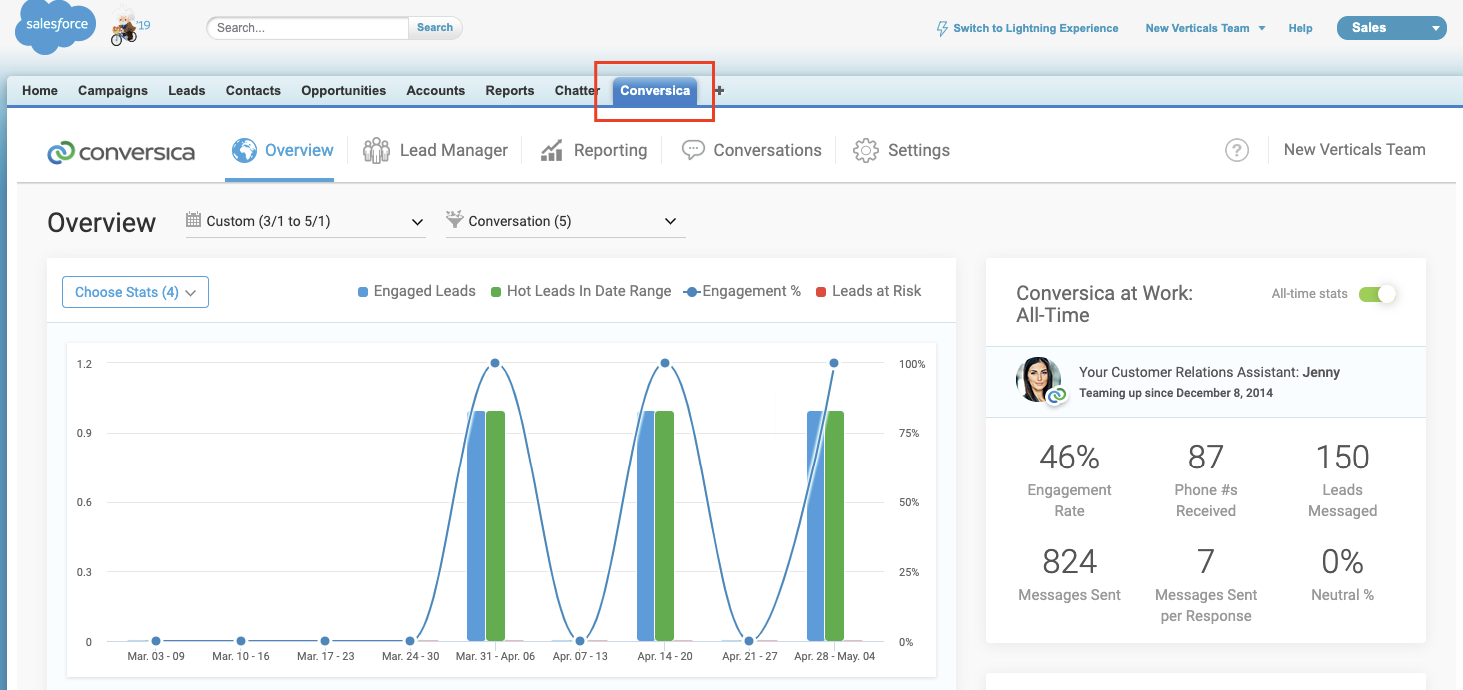This screenshot has width=1463, height=690.
Task: Switch to Lead Manager section
Action: tap(435, 150)
